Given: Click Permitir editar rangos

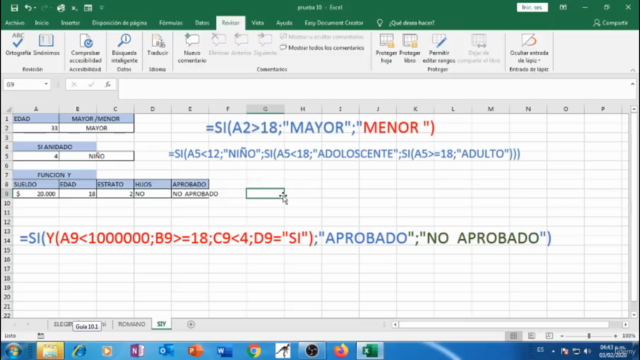Looking at the screenshot, I should click(439, 48).
